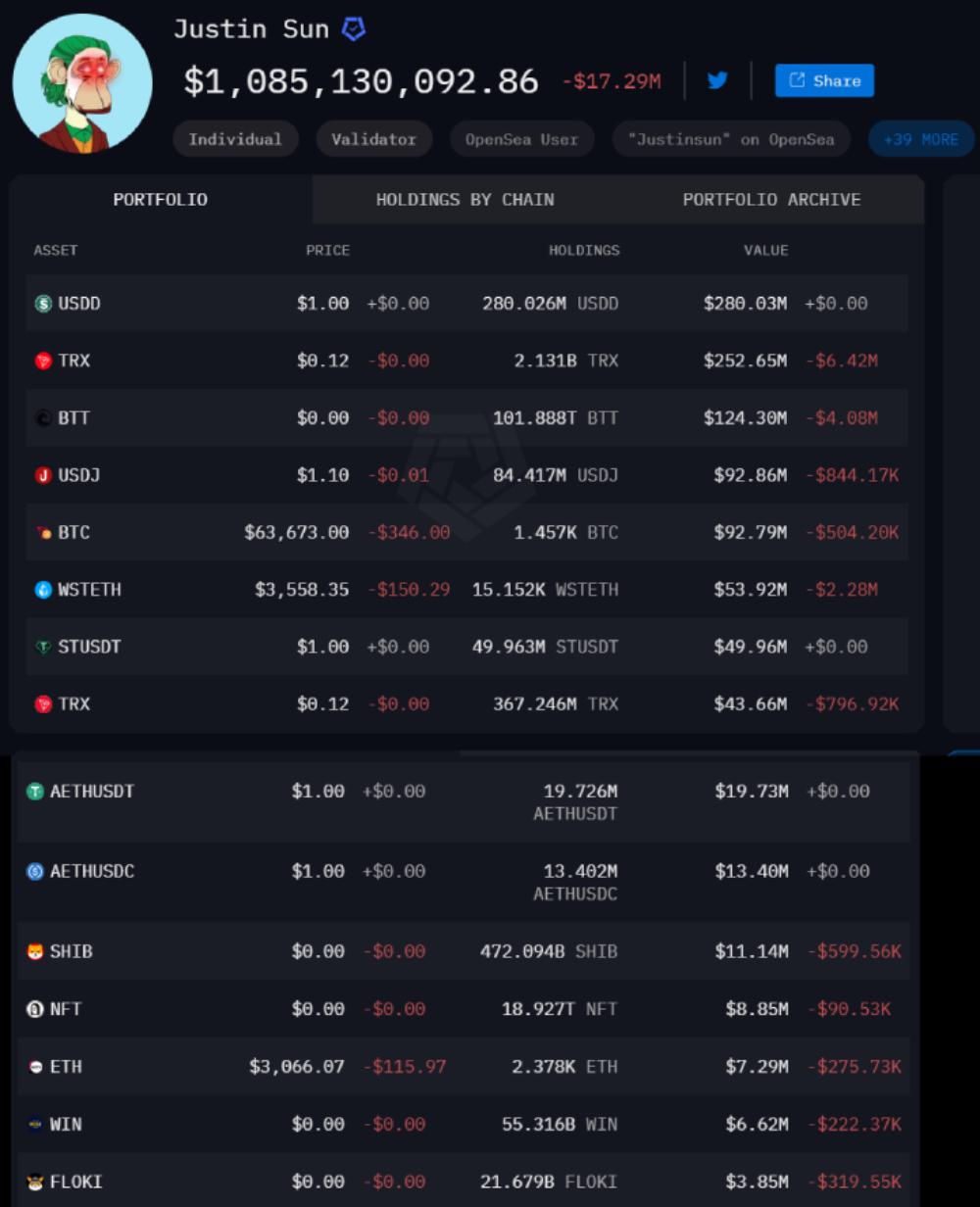Click the USDJ token icon
This screenshot has width=980, height=1207.
pyautogui.click(x=43, y=475)
